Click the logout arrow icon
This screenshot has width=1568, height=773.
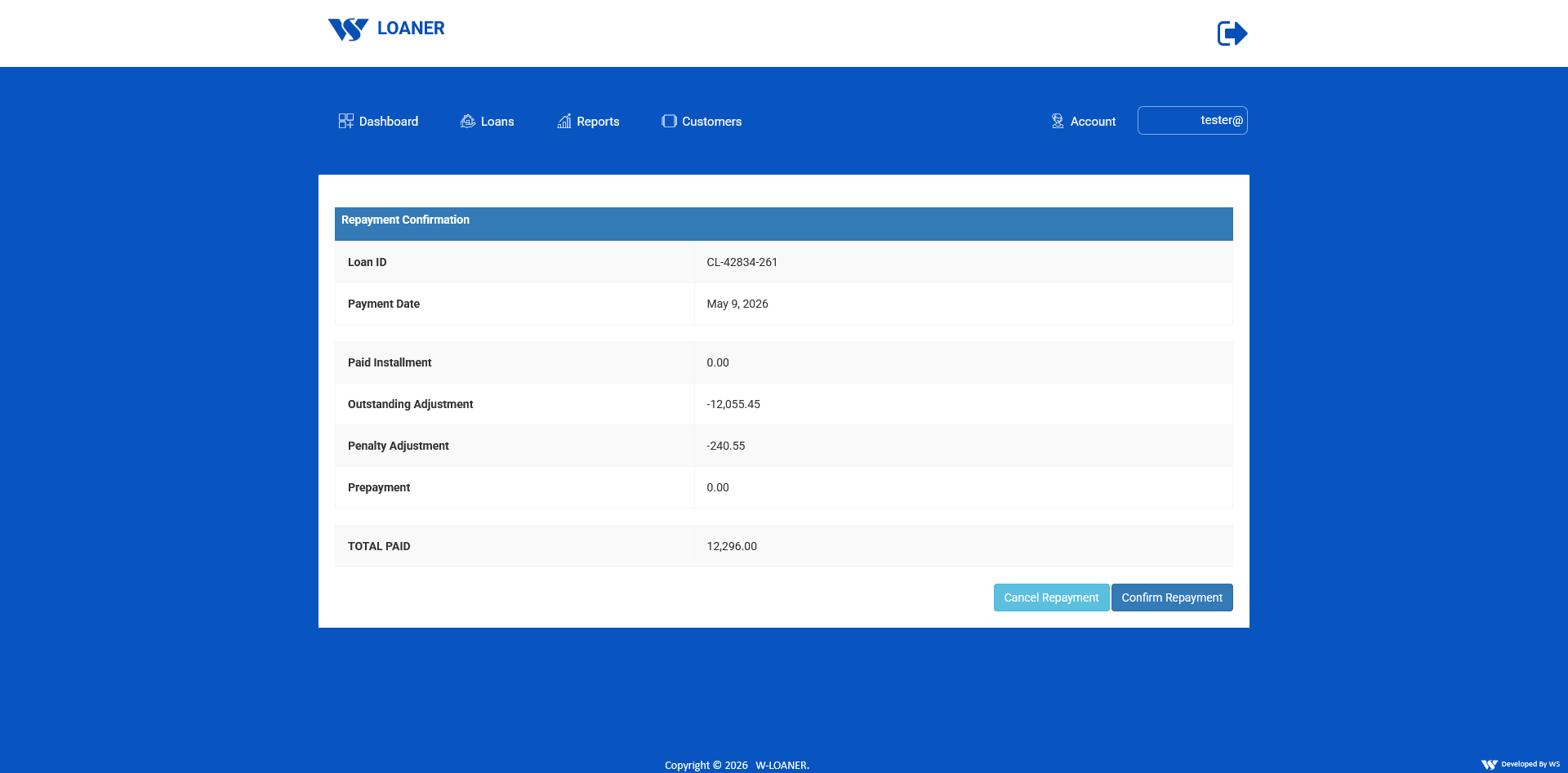[1232, 33]
